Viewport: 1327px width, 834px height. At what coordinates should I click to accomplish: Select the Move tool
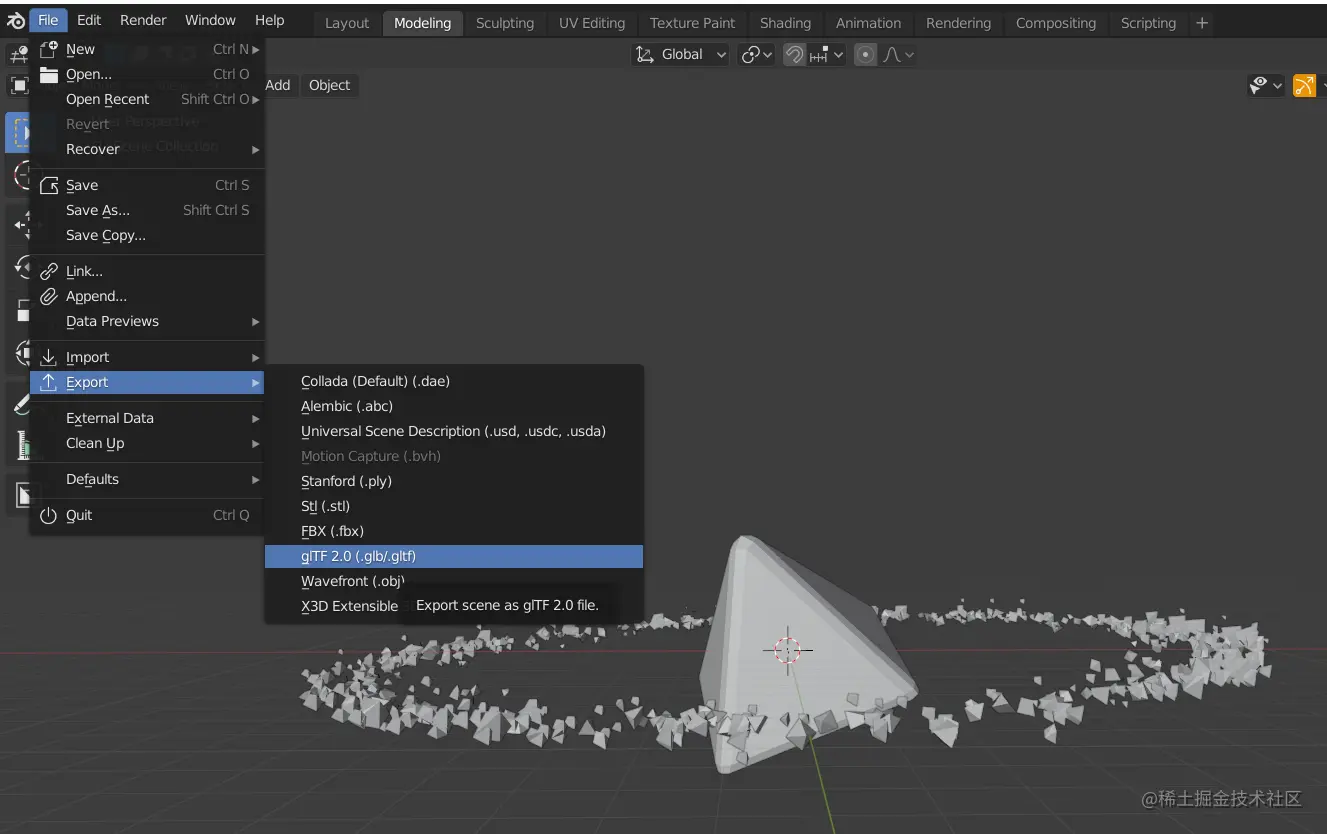pyautogui.click(x=18, y=224)
